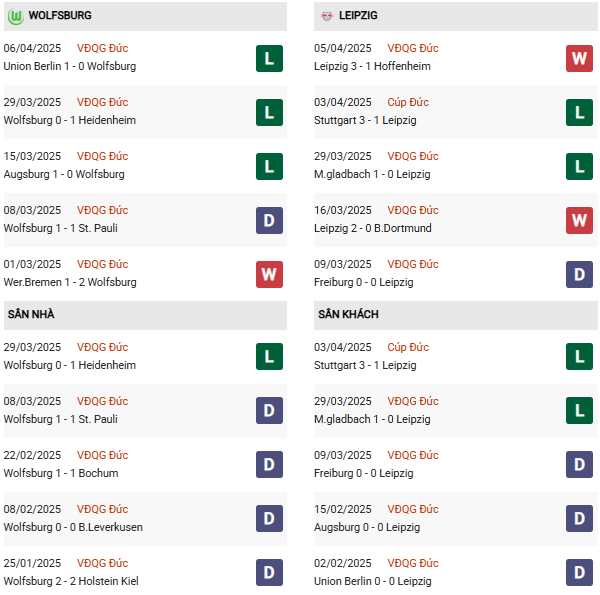Image resolution: width=600 pixels, height=595 pixels.
Task: Click the W badge for Leipzig 2 - 0 B.Dortmund
Action: tap(579, 220)
